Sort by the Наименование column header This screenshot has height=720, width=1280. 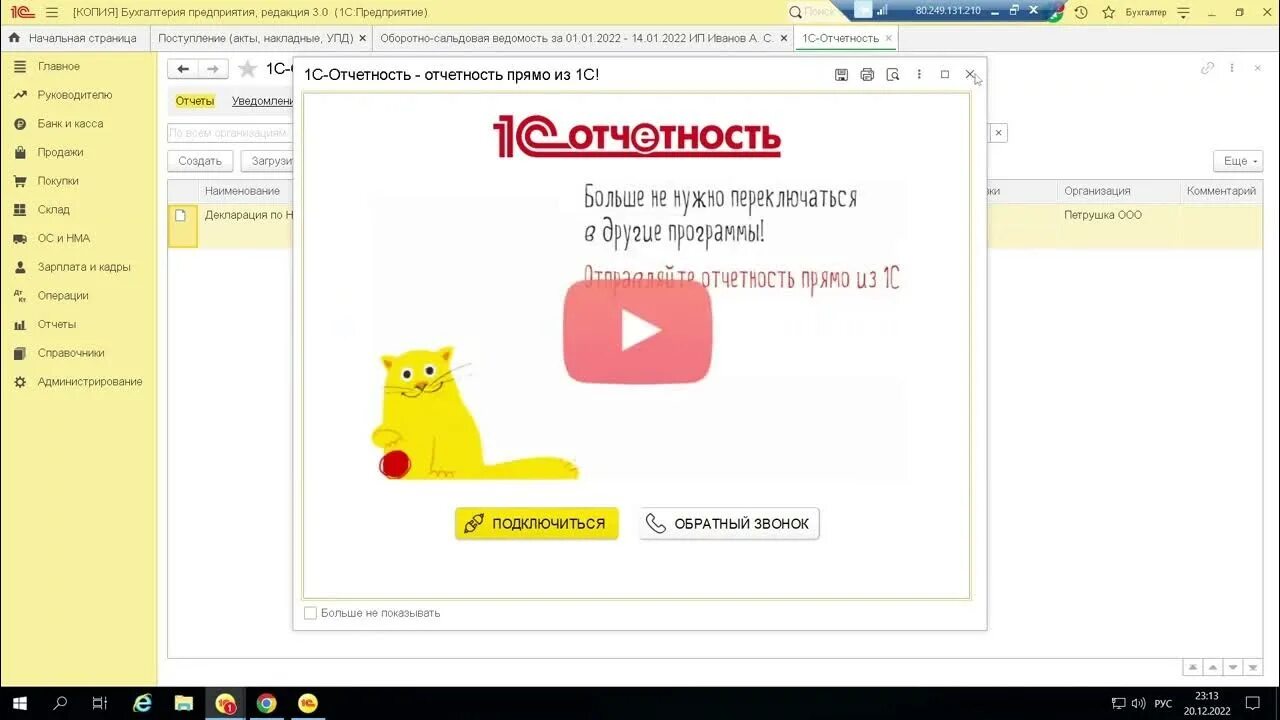[242, 191]
